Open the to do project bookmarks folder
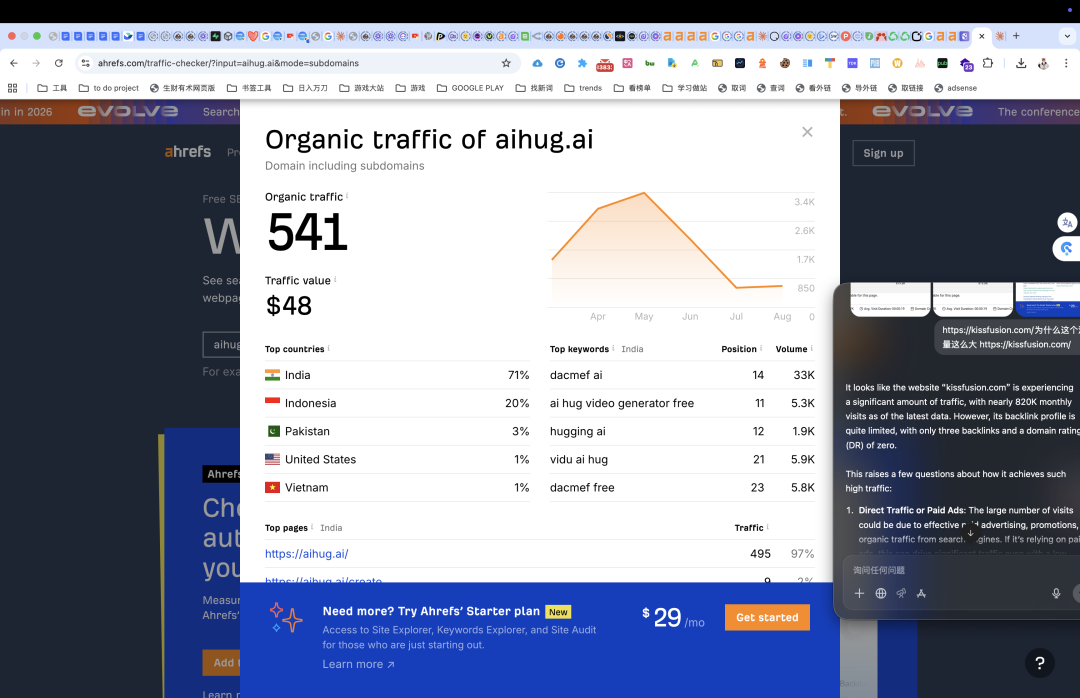This screenshot has width=1080, height=698. [x=109, y=88]
